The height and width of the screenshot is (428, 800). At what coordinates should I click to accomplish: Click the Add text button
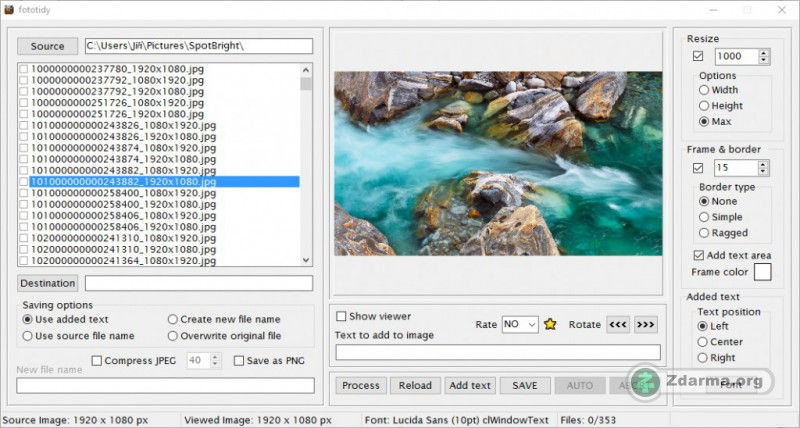[470, 386]
